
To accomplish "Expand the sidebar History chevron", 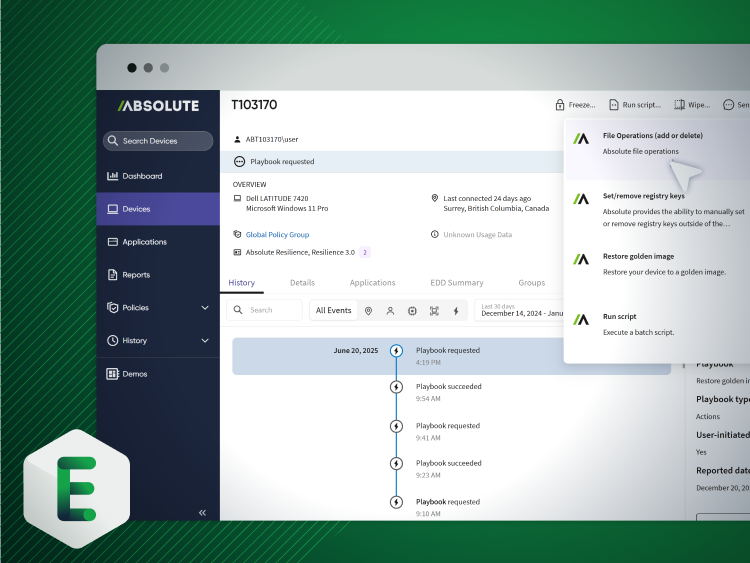I will (x=205, y=341).
